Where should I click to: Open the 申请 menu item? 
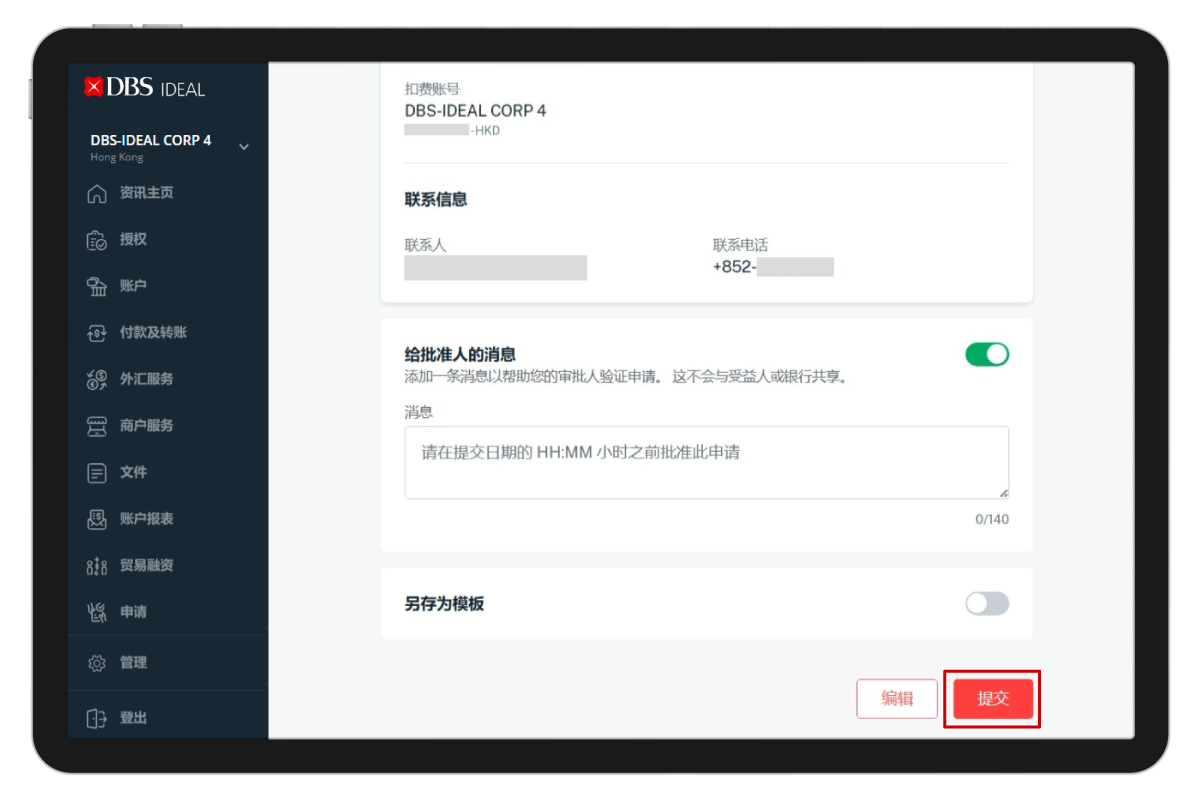133,612
